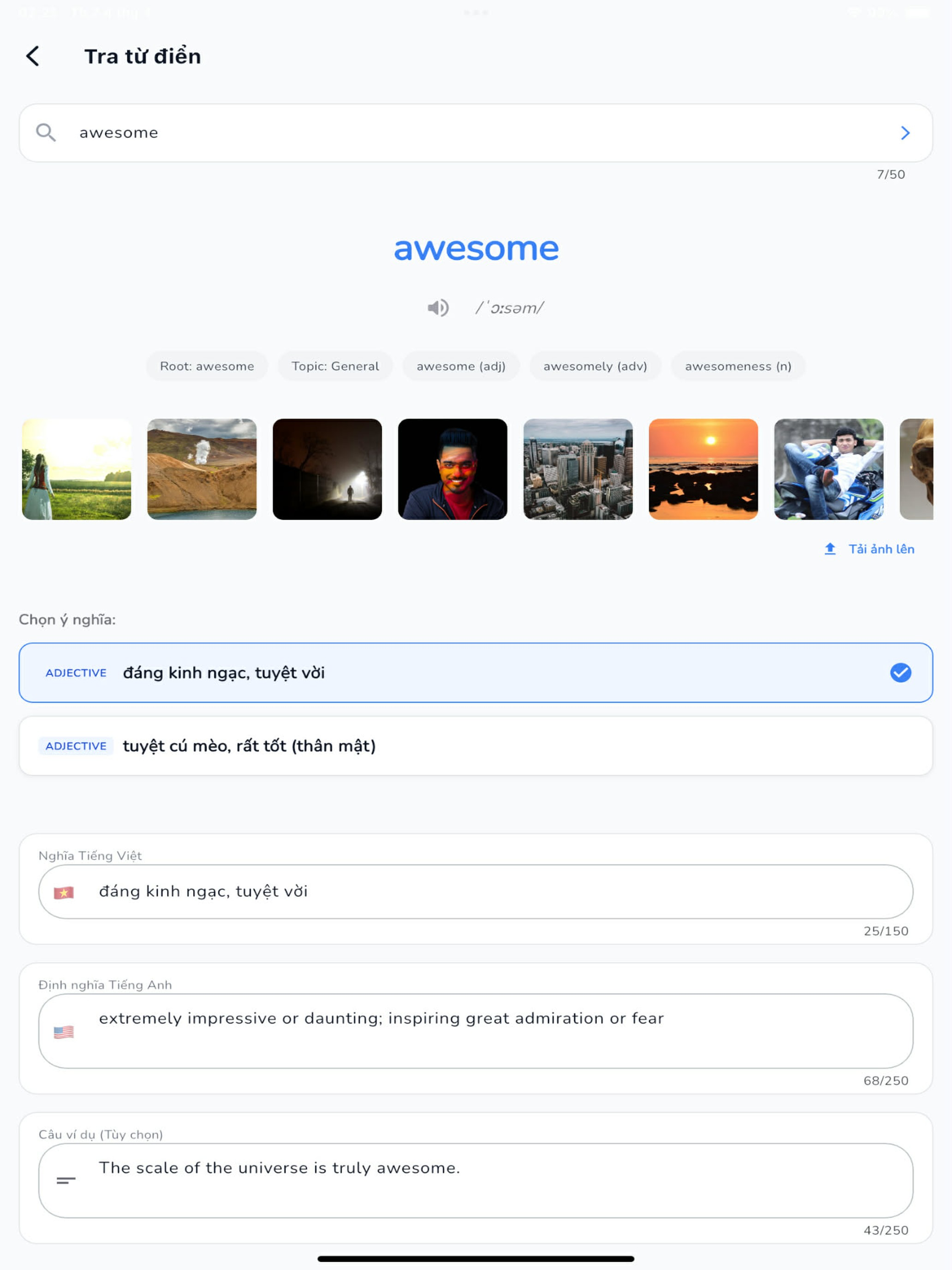
Task: Play pronunciation with the speaker icon
Action: pos(438,308)
